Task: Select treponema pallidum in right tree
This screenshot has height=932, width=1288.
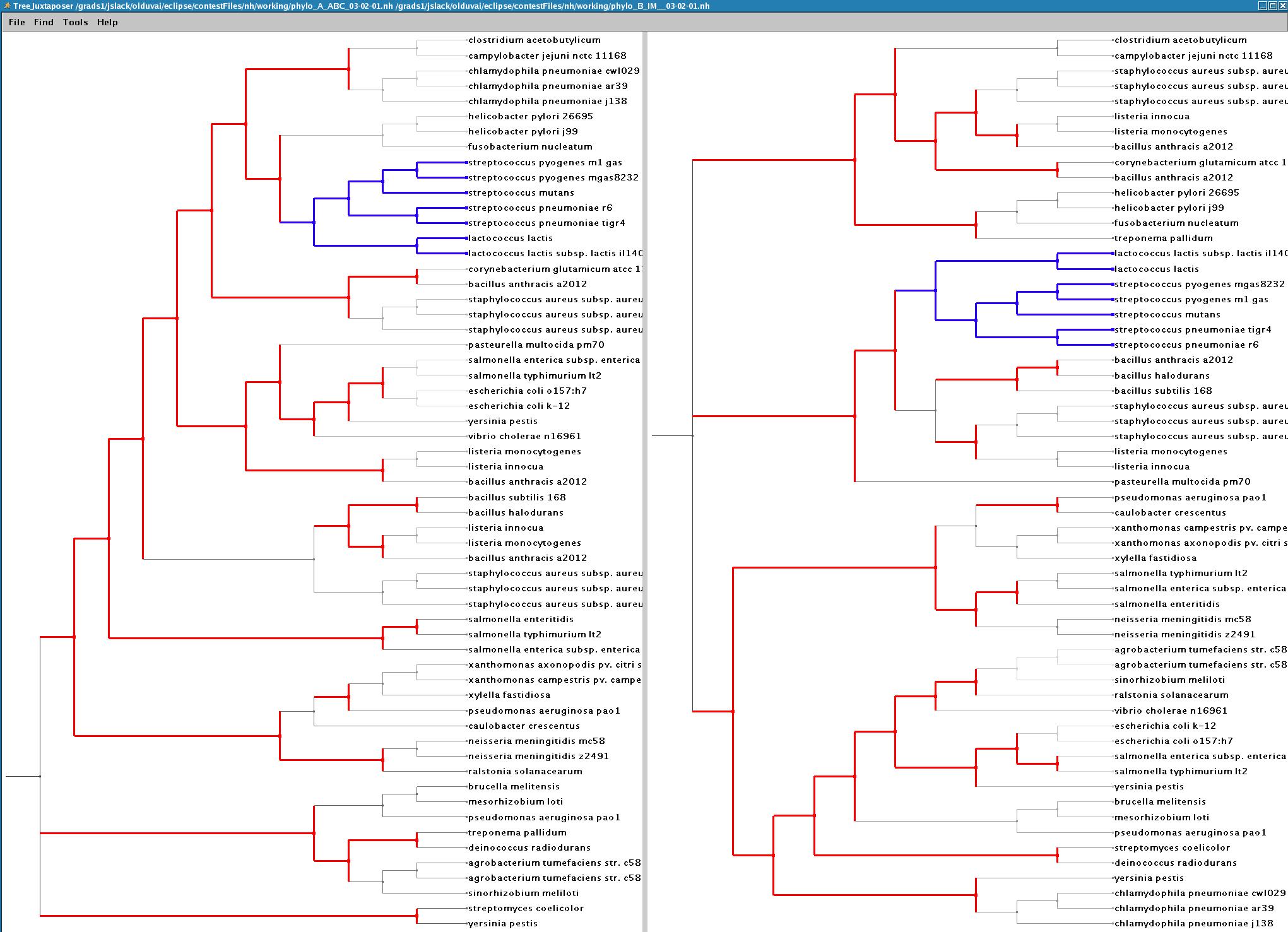Action: coord(1163,238)
